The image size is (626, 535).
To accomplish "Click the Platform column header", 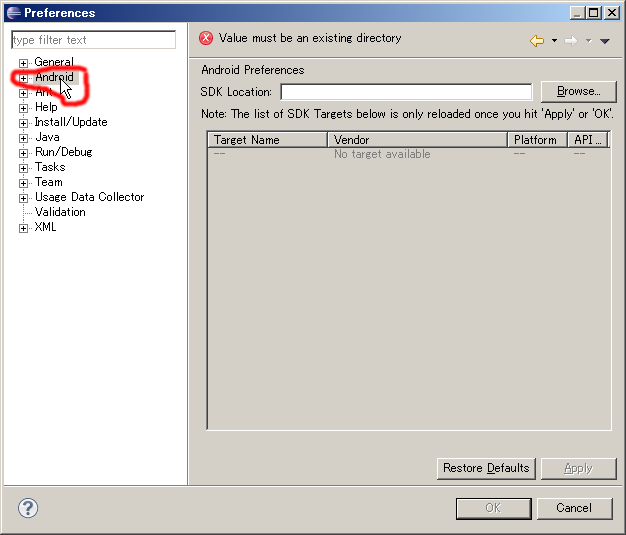I will coord(537,140).
